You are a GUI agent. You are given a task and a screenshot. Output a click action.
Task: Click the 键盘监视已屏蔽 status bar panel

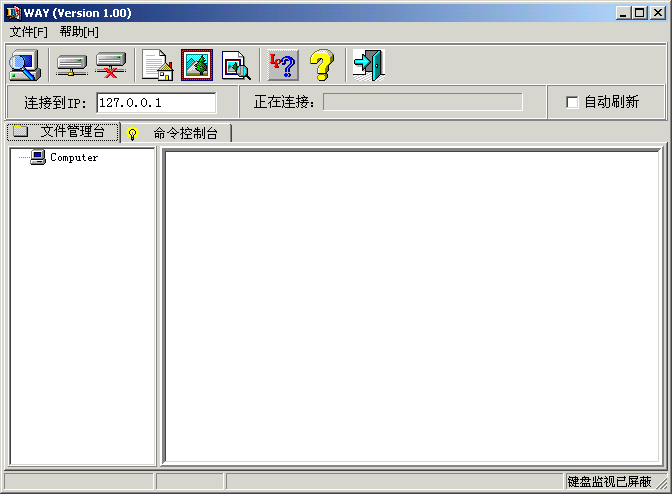tap(609, 481)
